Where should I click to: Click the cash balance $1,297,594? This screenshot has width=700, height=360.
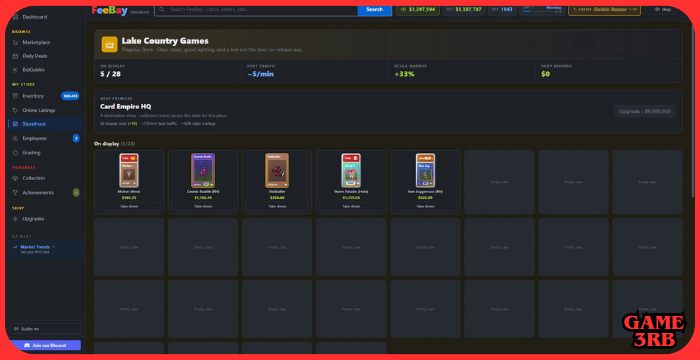pos(418,9)
